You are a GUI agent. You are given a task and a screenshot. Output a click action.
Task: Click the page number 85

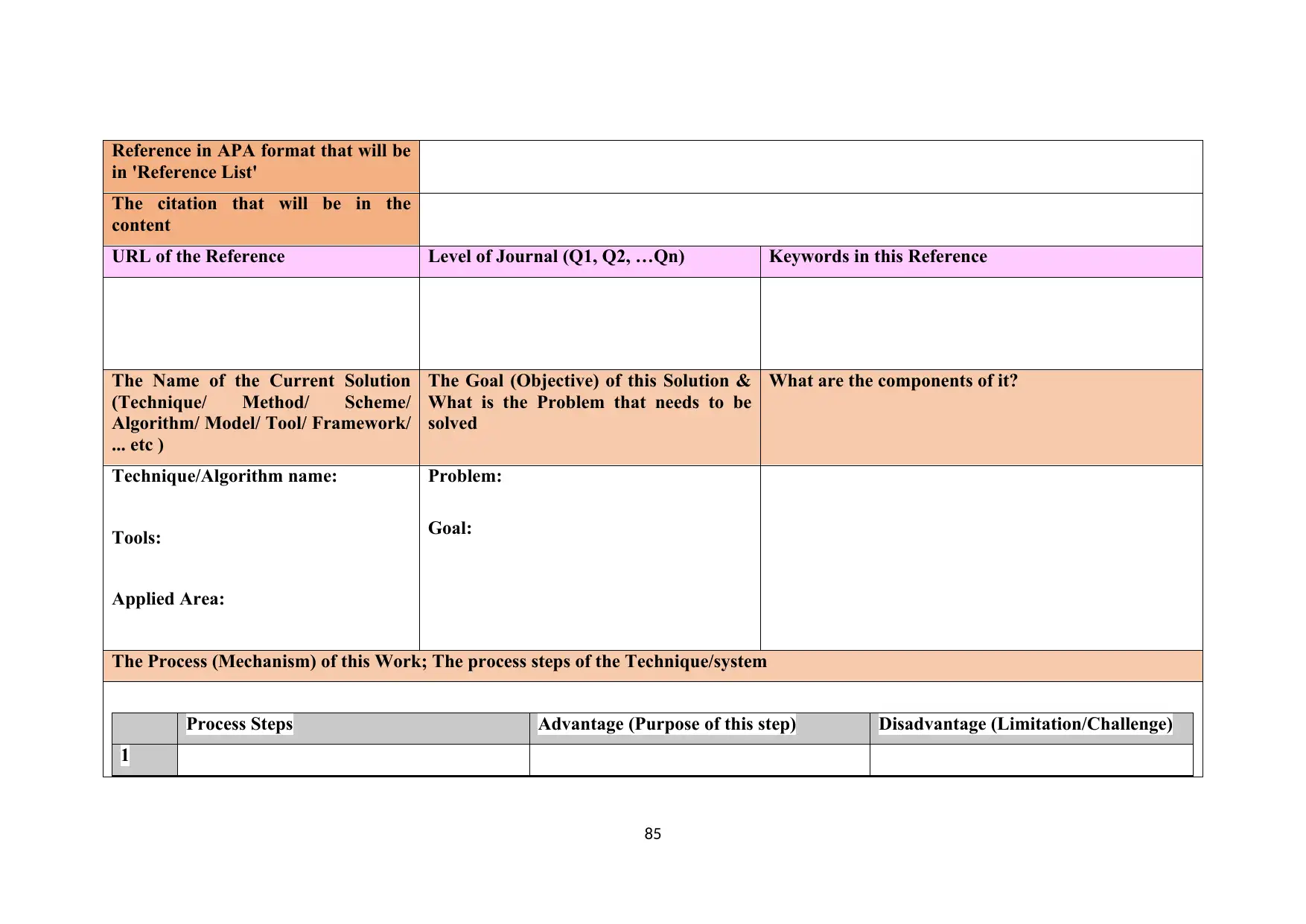pyautogui.click(x=653, y=834)
